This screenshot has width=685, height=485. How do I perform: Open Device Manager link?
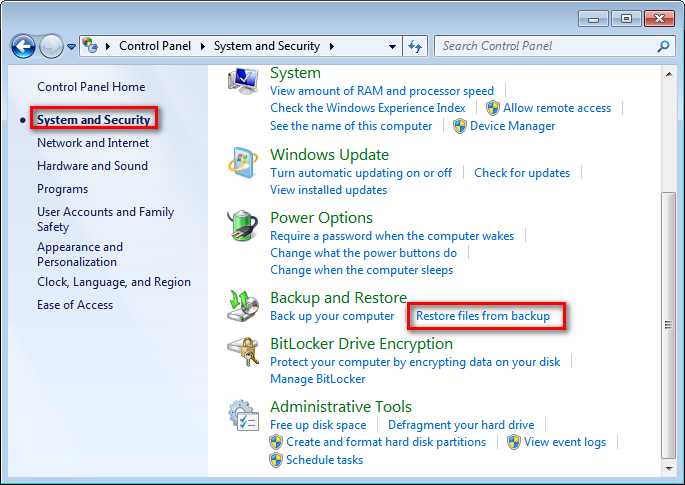[x=512, y=126]
